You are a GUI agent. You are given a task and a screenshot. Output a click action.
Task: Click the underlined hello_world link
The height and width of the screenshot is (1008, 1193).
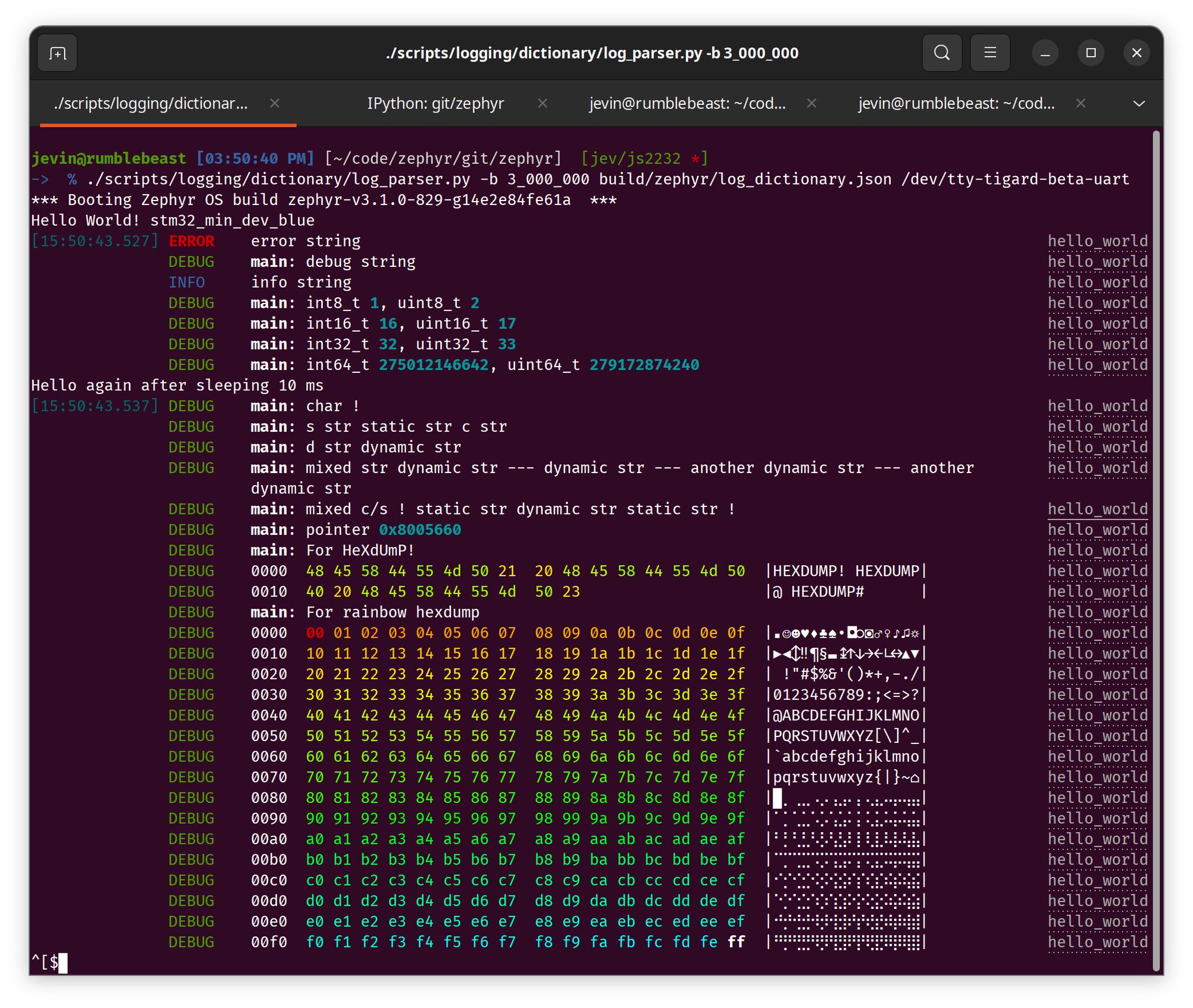[x=1097, y=509]
